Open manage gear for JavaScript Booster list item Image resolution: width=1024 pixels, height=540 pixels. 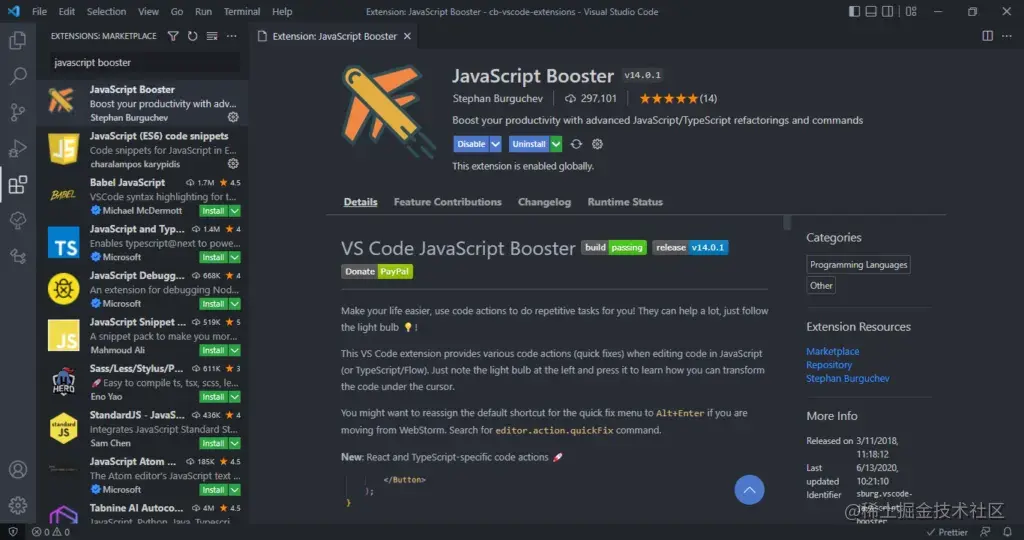(233, 117)
